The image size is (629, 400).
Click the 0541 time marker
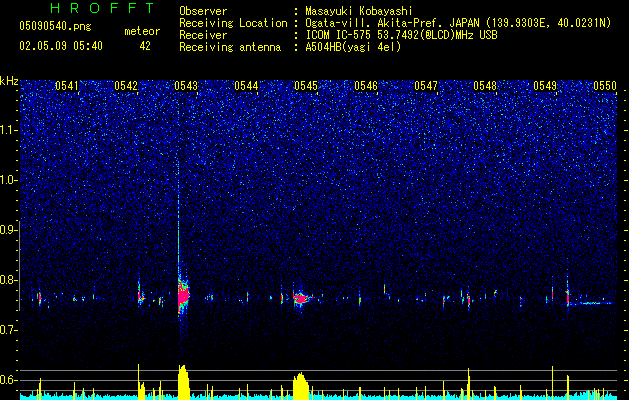(67, 85)
